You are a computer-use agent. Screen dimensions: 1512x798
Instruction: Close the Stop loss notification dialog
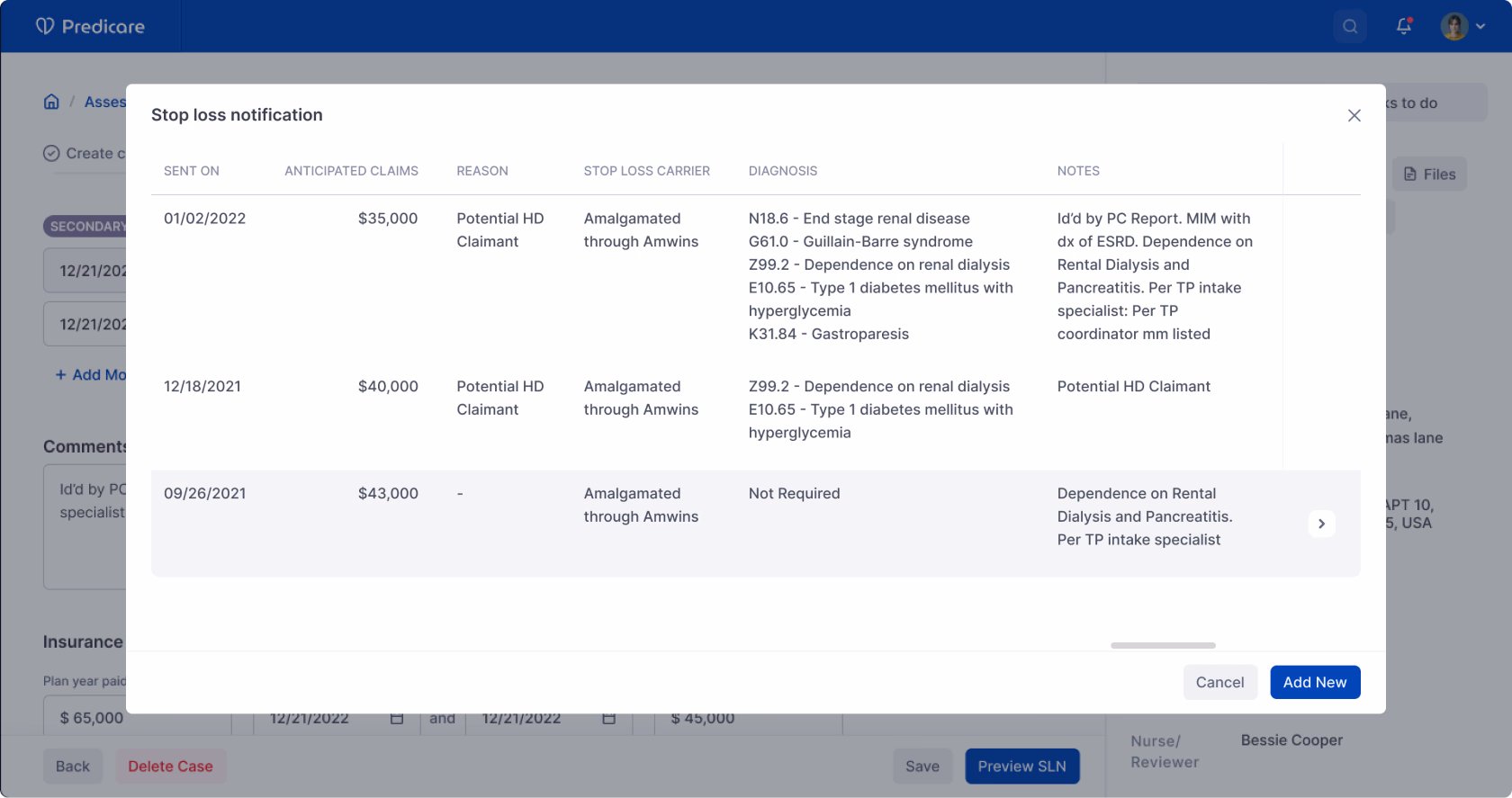coord(1354,115)
